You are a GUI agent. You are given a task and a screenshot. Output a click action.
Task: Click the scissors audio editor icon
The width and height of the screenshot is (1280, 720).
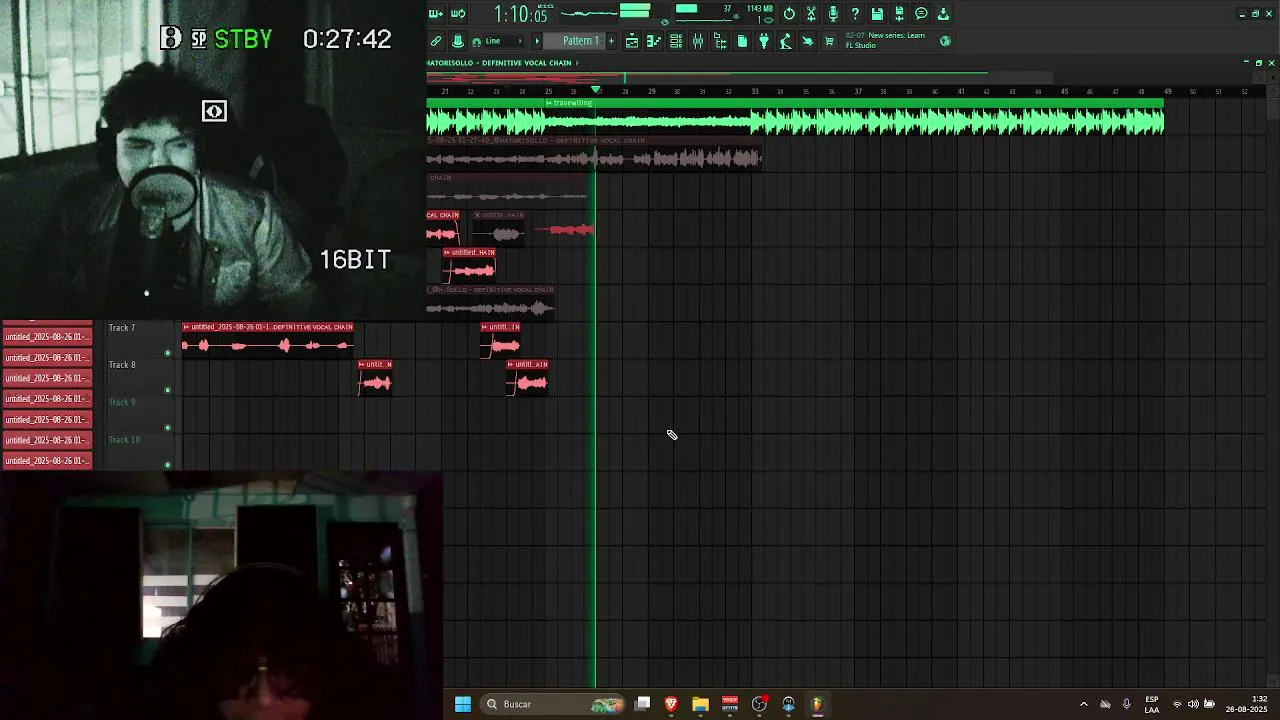click(811, 14)
